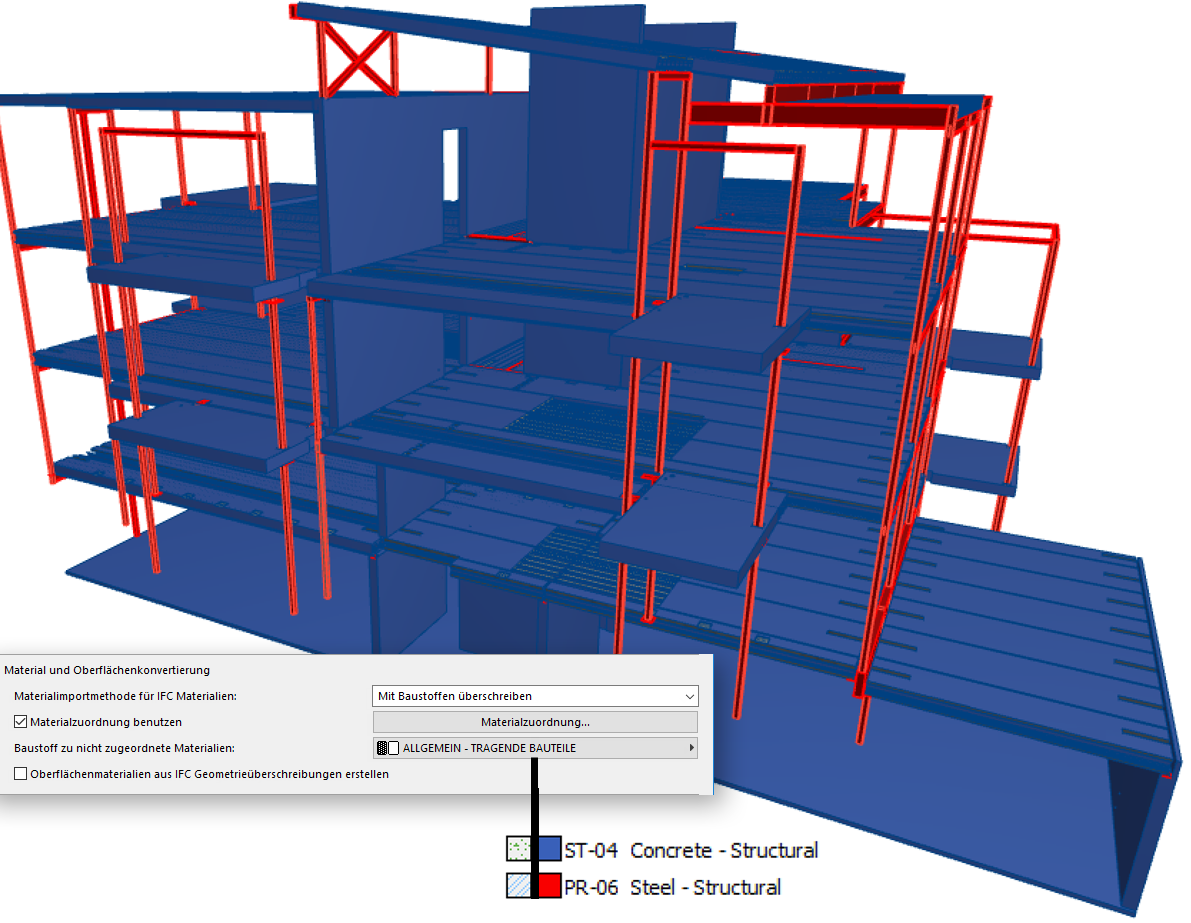Click the blue ST-04 color swatch
The width and height of the screenshot is (1191, 923).
click(548, 849)
